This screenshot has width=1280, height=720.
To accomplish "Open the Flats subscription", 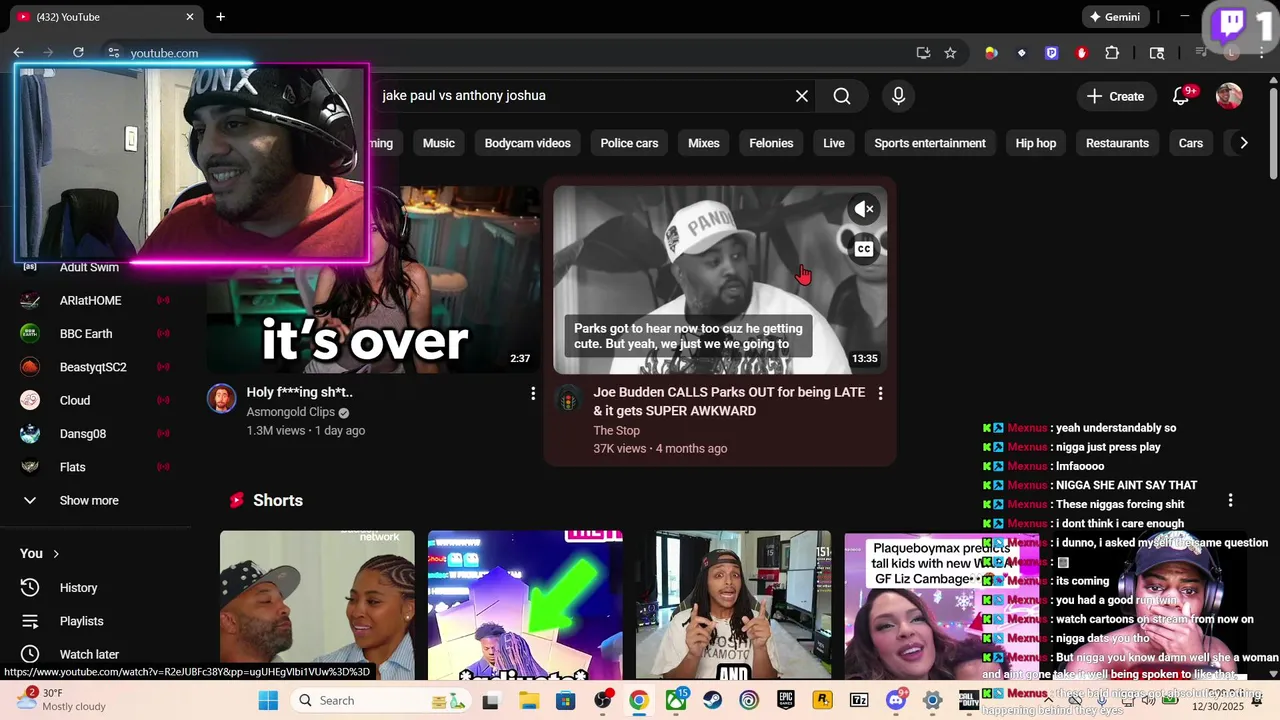I will click(x=95, y=467).
